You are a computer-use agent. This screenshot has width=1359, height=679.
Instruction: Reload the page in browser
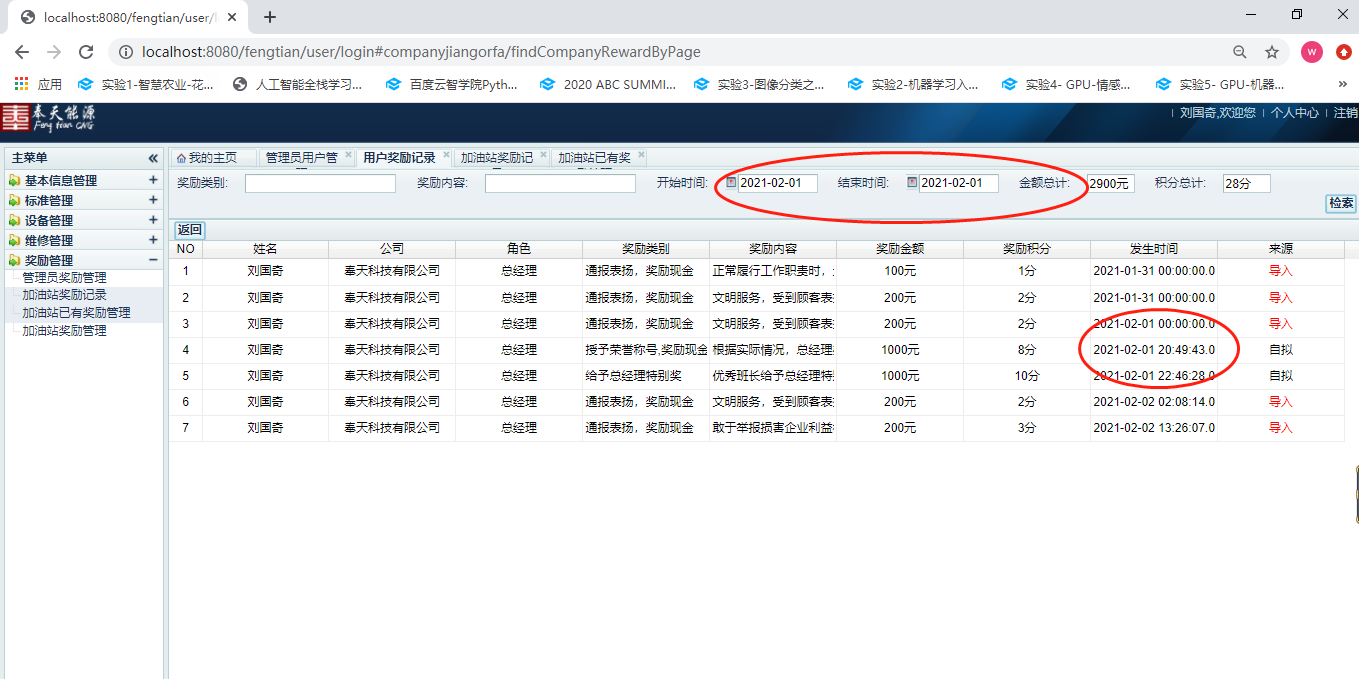[86, 52]
